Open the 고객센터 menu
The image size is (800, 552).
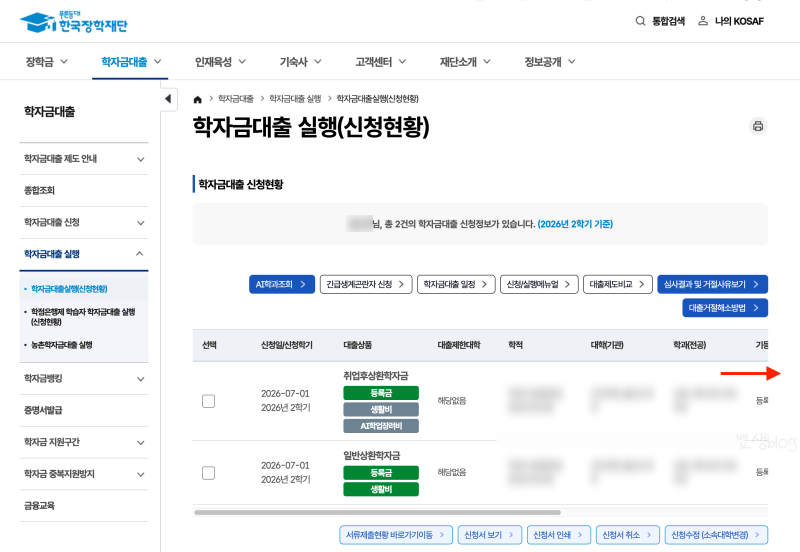click(x=381, y=62)
